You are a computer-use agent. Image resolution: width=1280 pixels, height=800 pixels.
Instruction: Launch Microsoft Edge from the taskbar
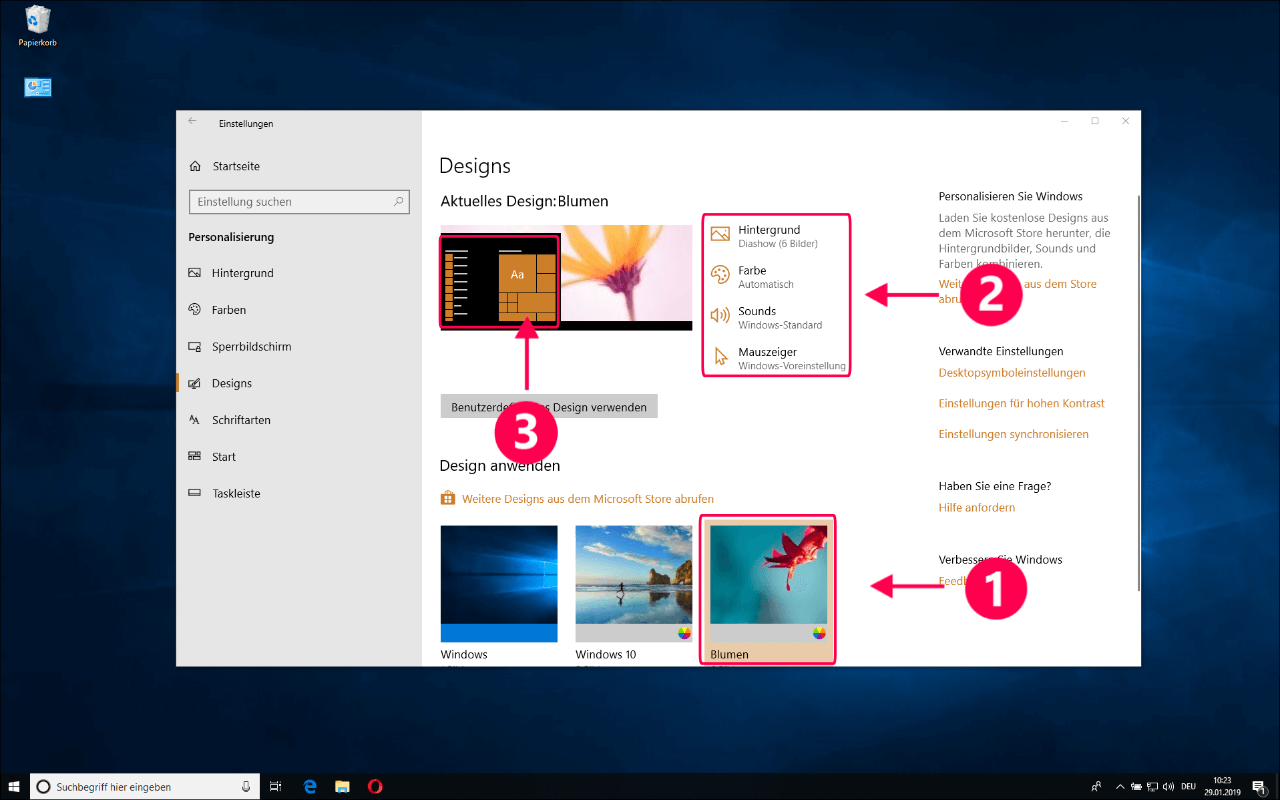310,787
